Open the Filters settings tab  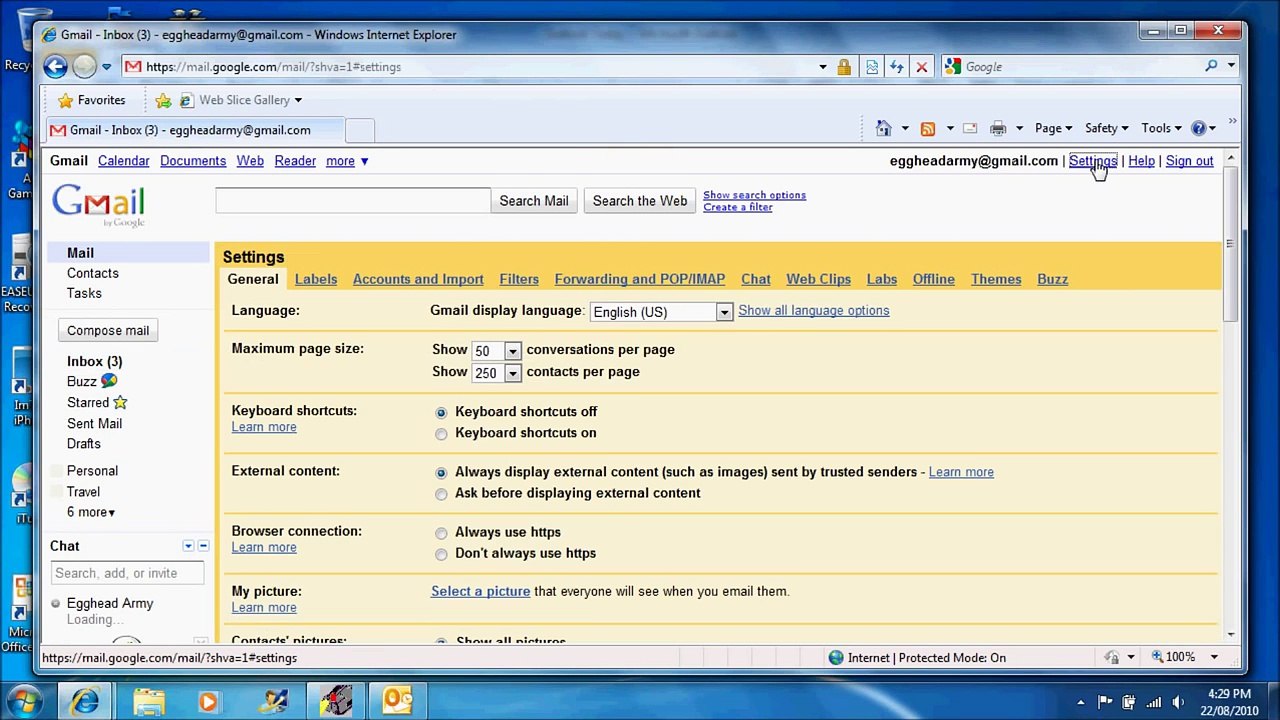[519, 279]
